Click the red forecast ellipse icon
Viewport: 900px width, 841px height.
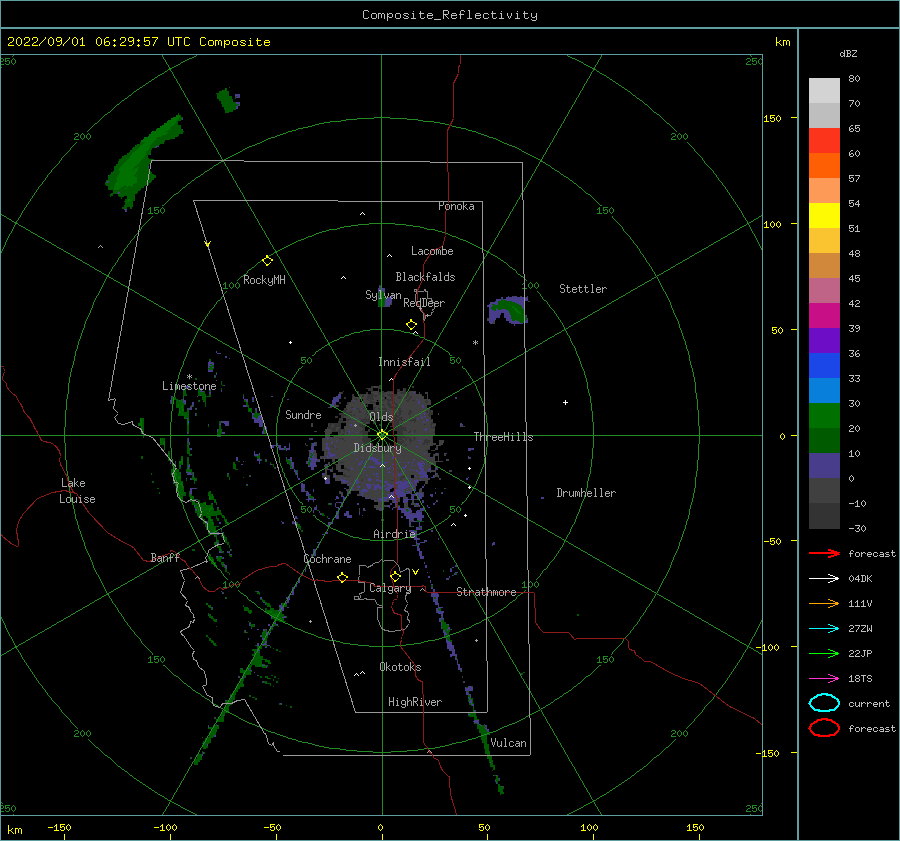click(824, 728)
